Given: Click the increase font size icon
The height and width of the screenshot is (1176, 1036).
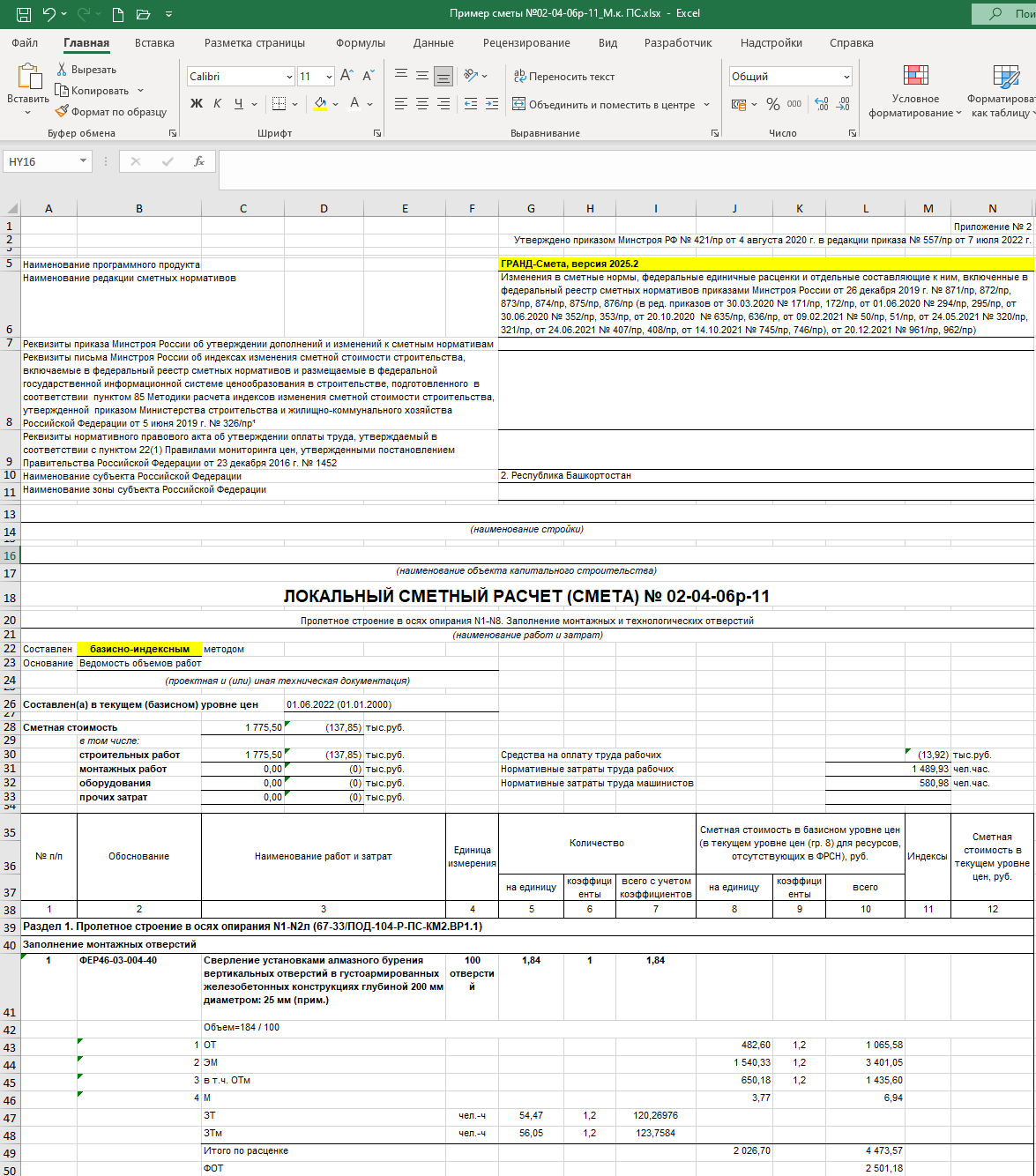Looking at the screenshot, I should pyautogui.click(x=347, y=77).
